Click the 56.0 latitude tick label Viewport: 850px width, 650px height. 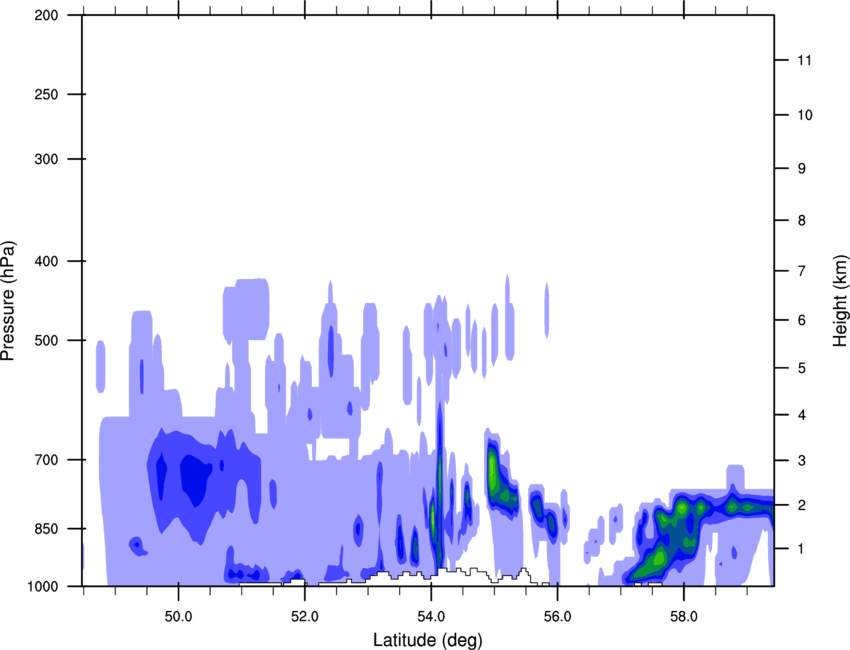(557, 613)
